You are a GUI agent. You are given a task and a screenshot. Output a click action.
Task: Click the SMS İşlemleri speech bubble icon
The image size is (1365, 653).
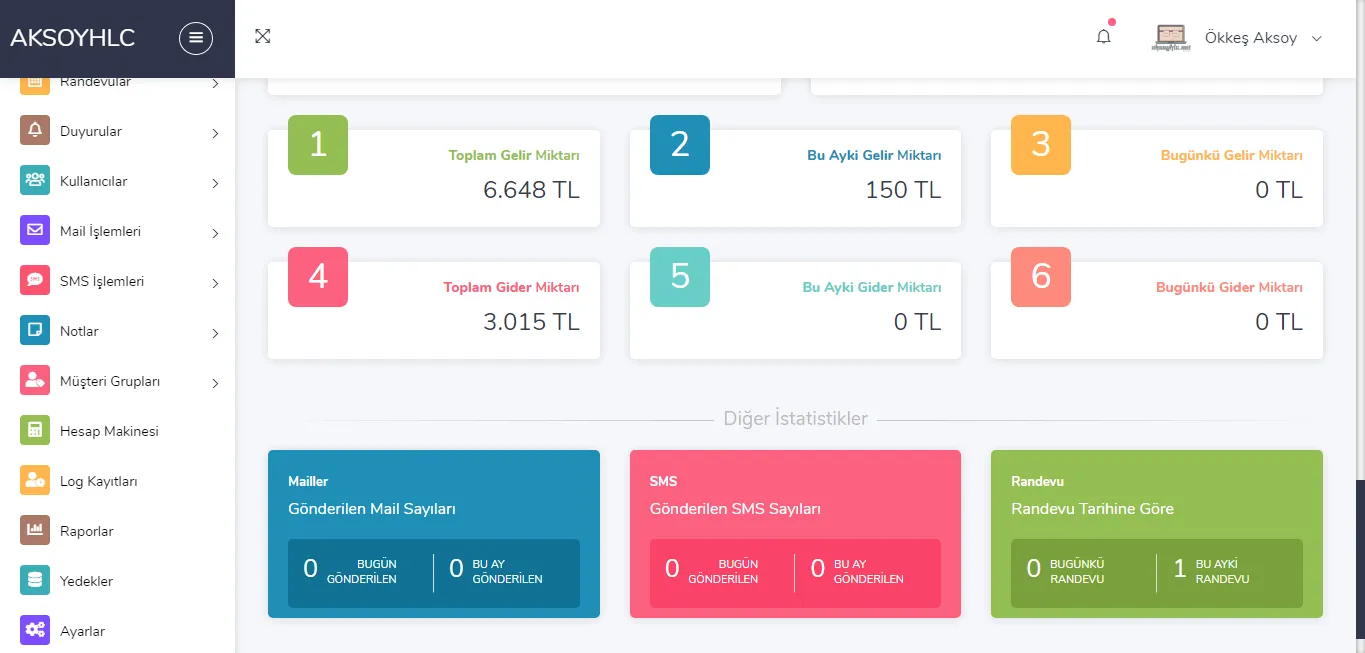pos(35,281)
